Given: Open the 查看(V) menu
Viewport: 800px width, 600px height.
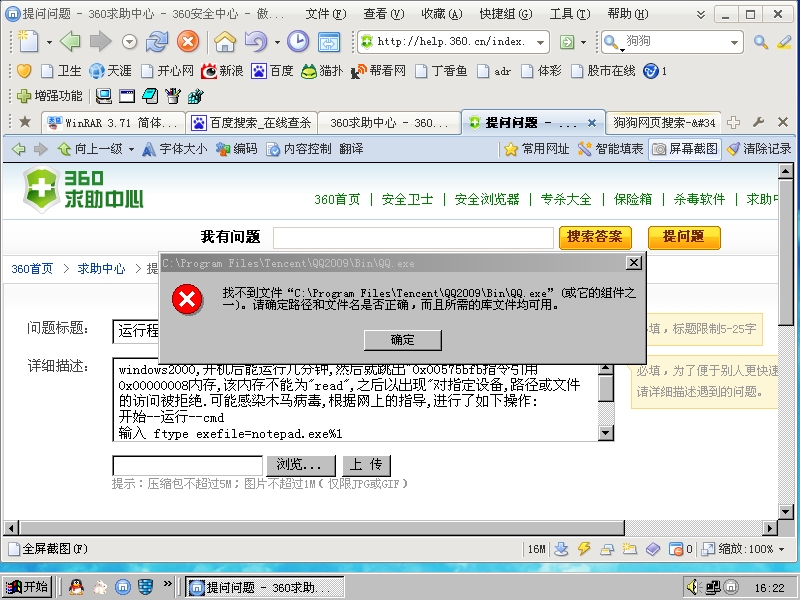Looking at the screenshot, I should coord(384,14).
